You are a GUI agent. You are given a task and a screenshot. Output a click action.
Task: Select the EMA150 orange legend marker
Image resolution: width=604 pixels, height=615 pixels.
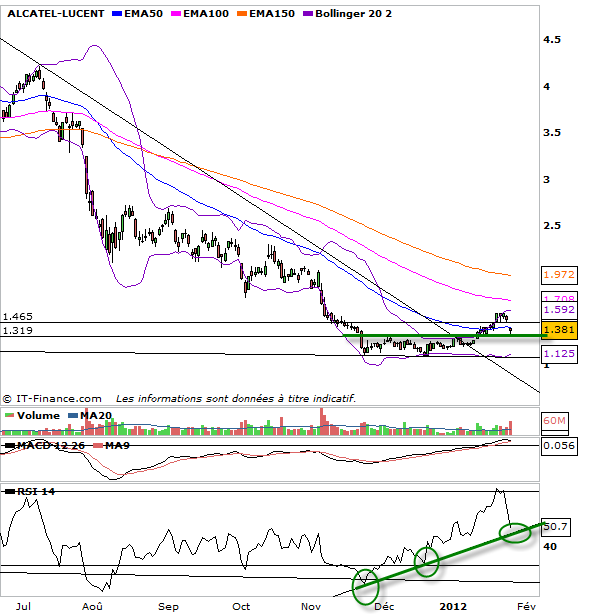(240, 16)
